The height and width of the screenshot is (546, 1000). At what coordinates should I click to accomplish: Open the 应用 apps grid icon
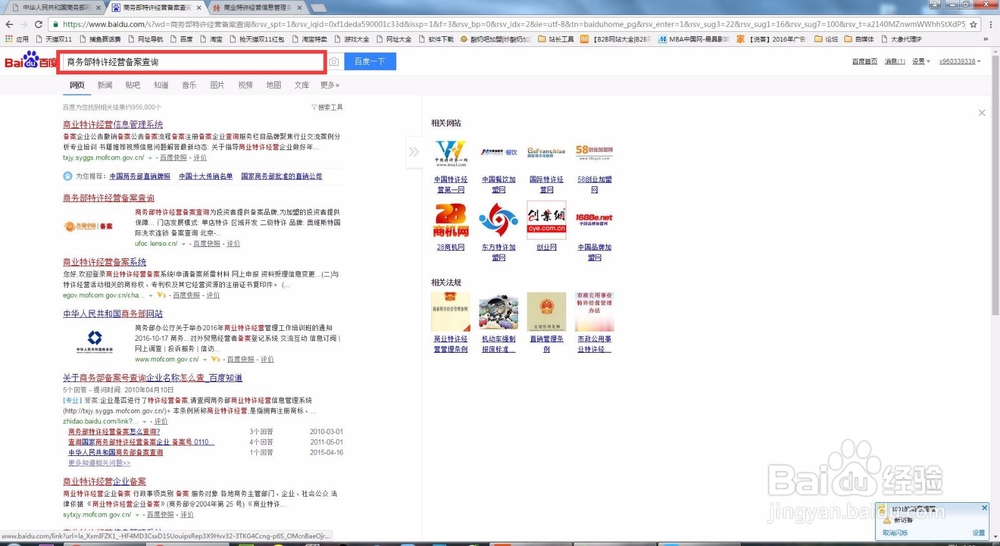pyautogui.click(x=9, y=39)
